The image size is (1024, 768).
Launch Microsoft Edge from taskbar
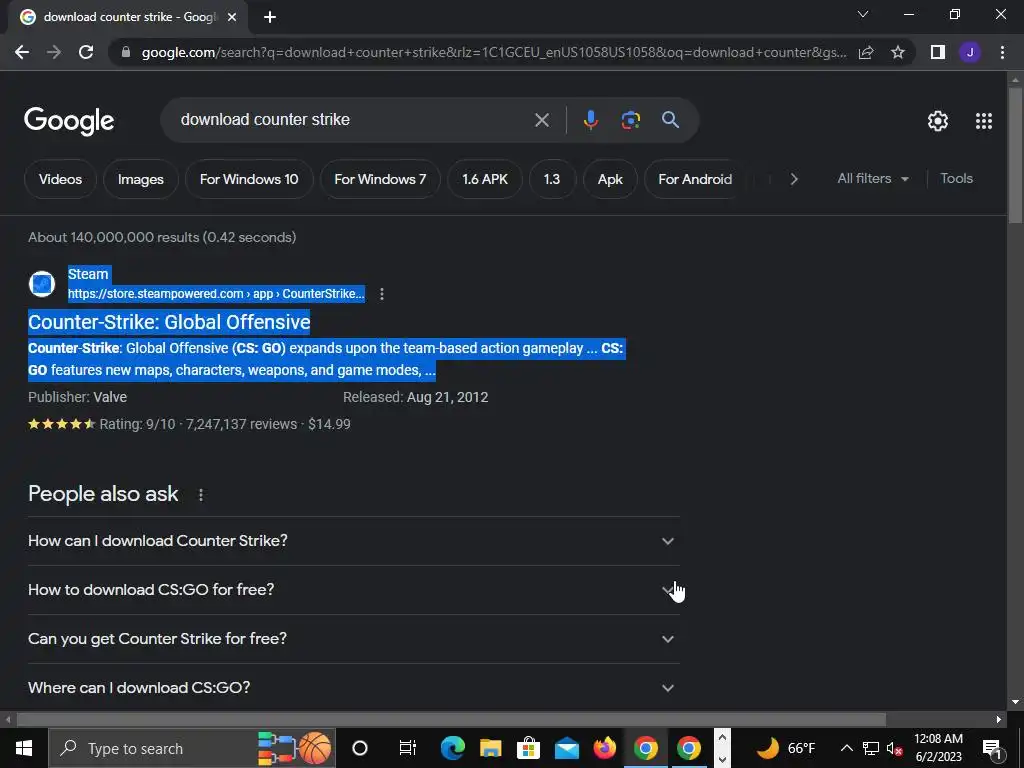453,748
